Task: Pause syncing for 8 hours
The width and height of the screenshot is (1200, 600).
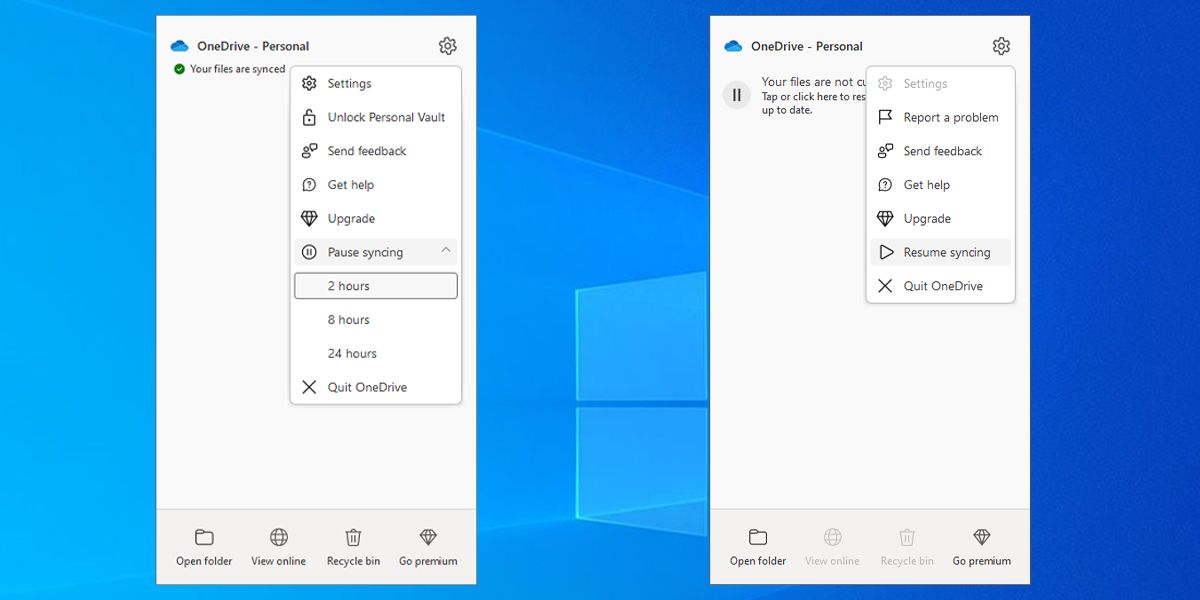Action: point(376,320)
